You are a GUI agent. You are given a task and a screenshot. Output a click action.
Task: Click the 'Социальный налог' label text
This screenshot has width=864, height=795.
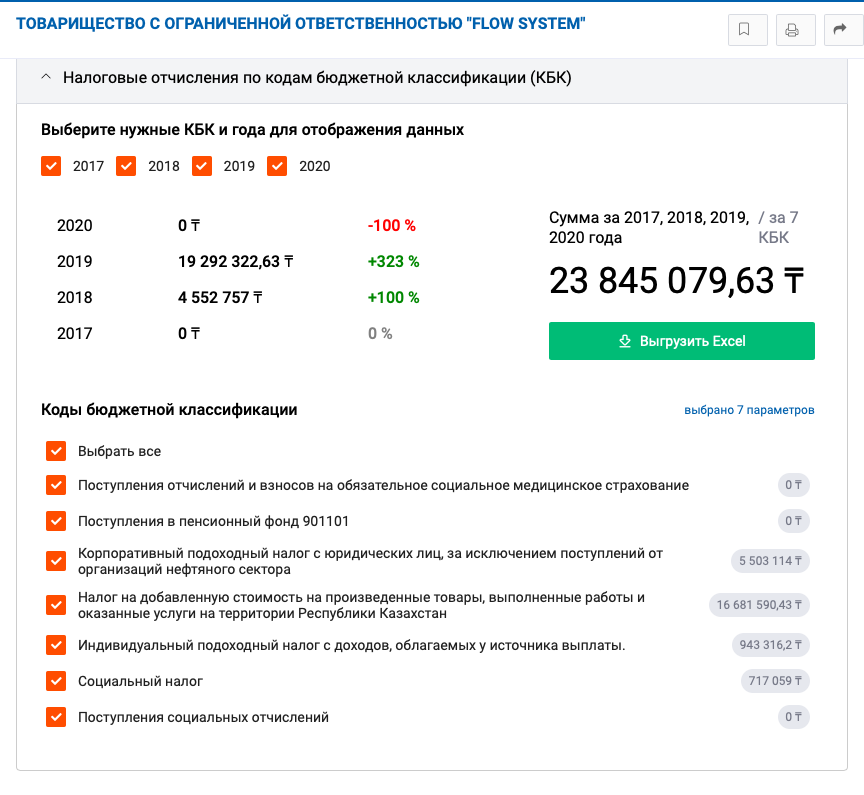click(141, 682)
